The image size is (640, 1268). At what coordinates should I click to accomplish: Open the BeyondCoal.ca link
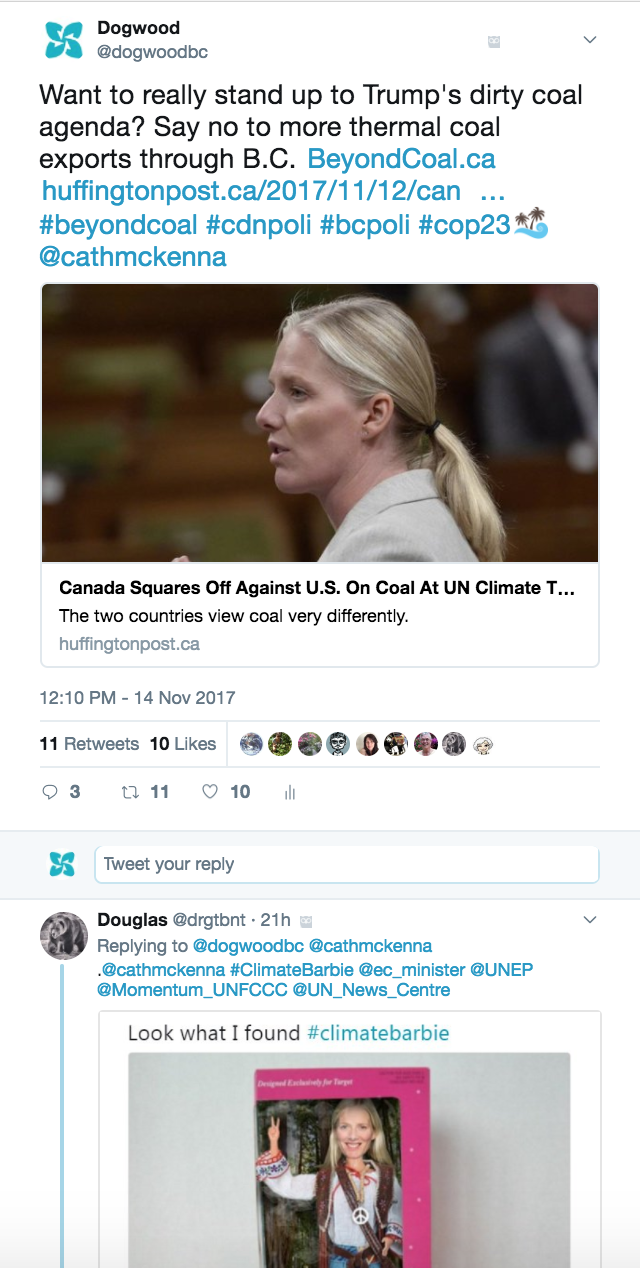tap(402, 159)
